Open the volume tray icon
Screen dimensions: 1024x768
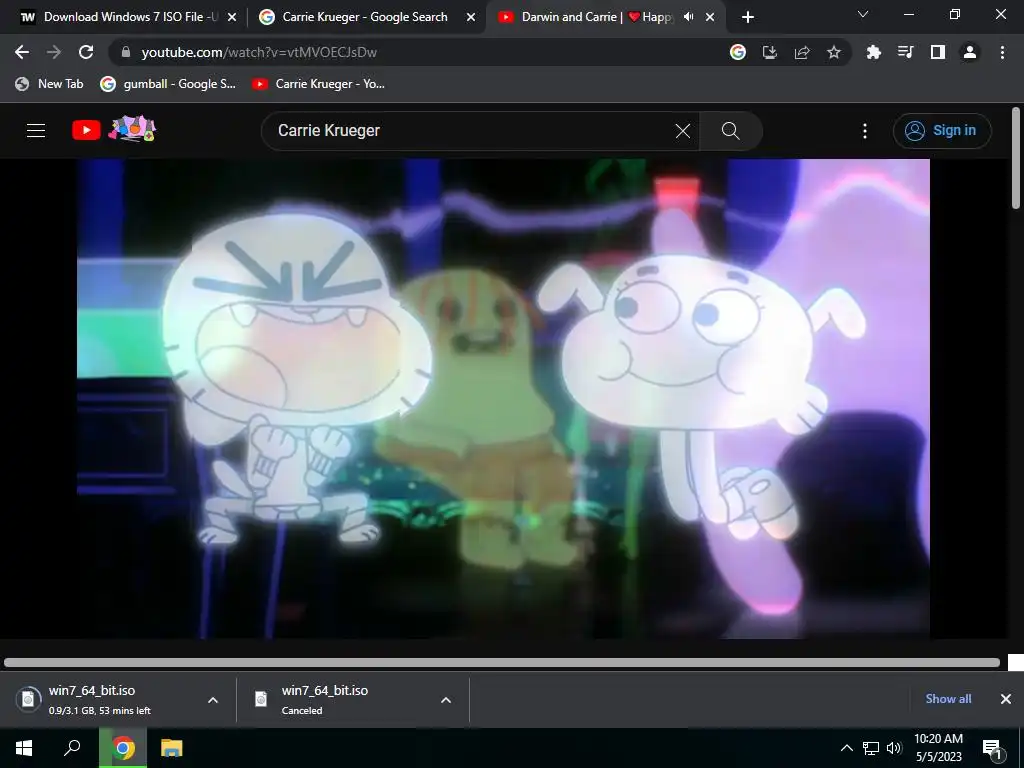(894, 748)
